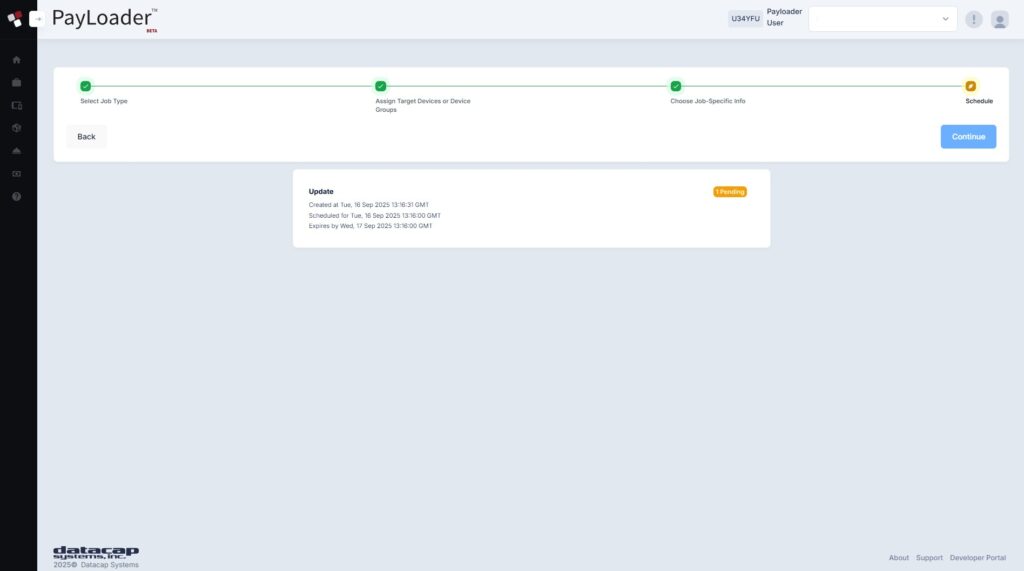Viewport: 1024px width, 571px height.
Task: Click the Schedule step label
Action: [979, 101]
